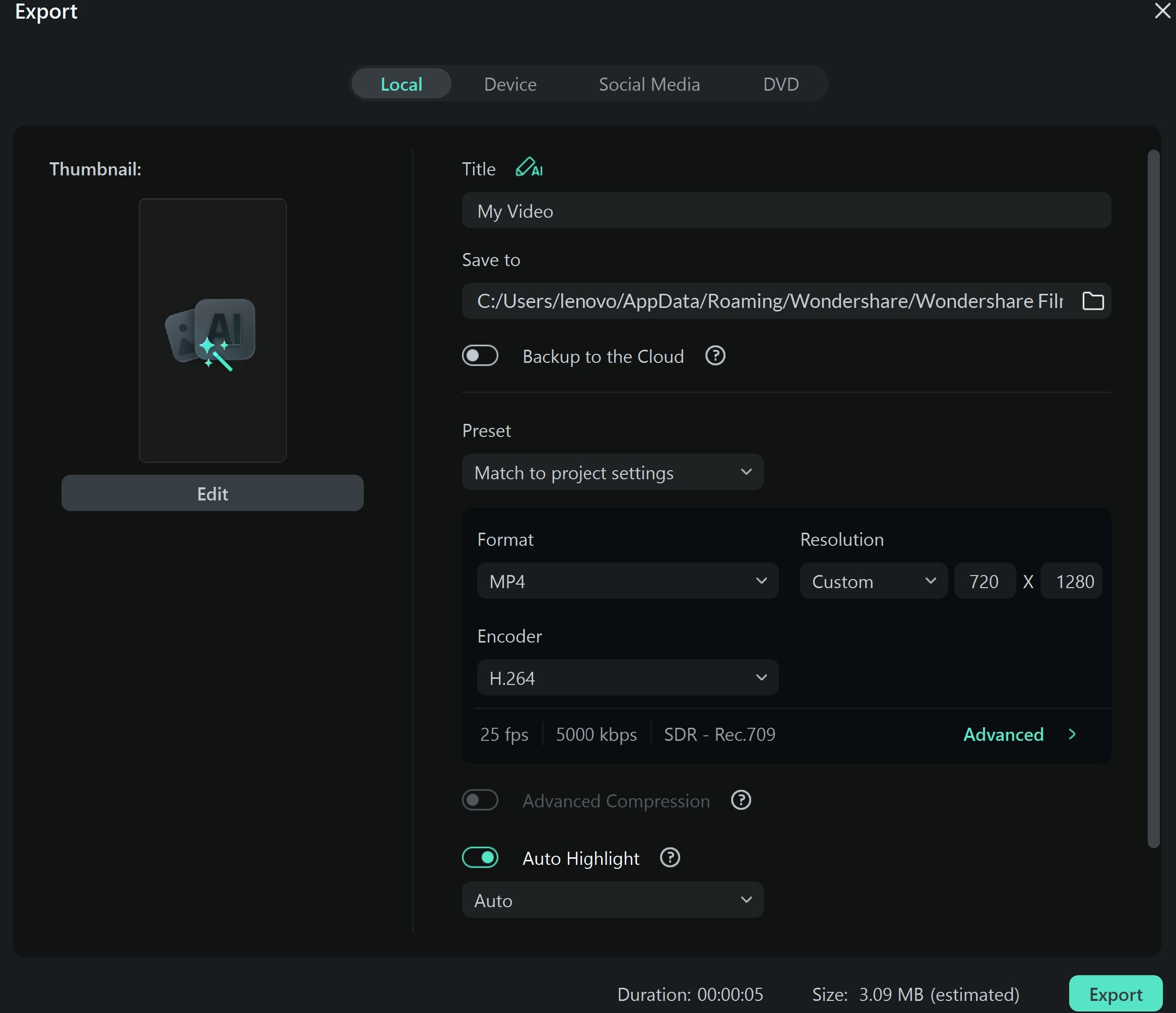This screenshot has width=1176, height=1013.
Task: Toggle the Advanced Compression switch
Action: point(480,800)
